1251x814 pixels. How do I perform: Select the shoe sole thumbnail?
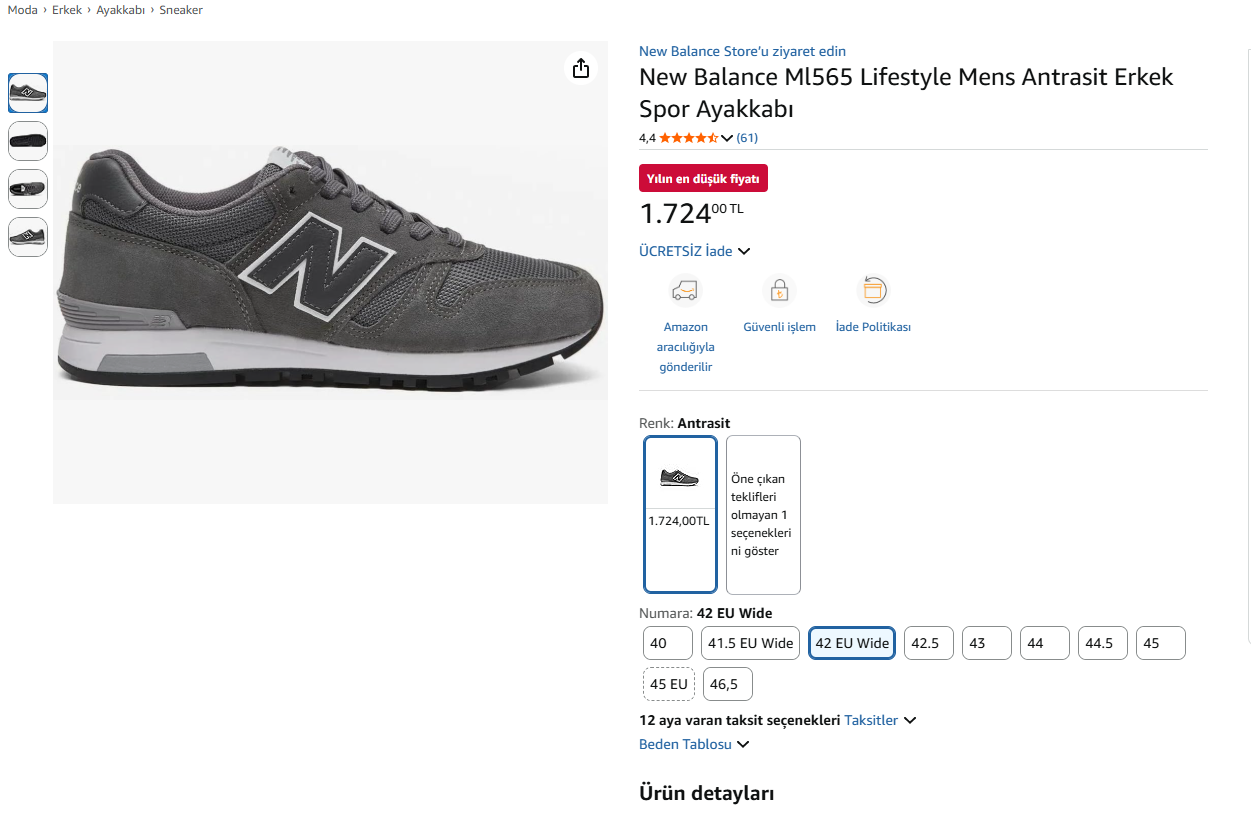(x=28, y=141)
